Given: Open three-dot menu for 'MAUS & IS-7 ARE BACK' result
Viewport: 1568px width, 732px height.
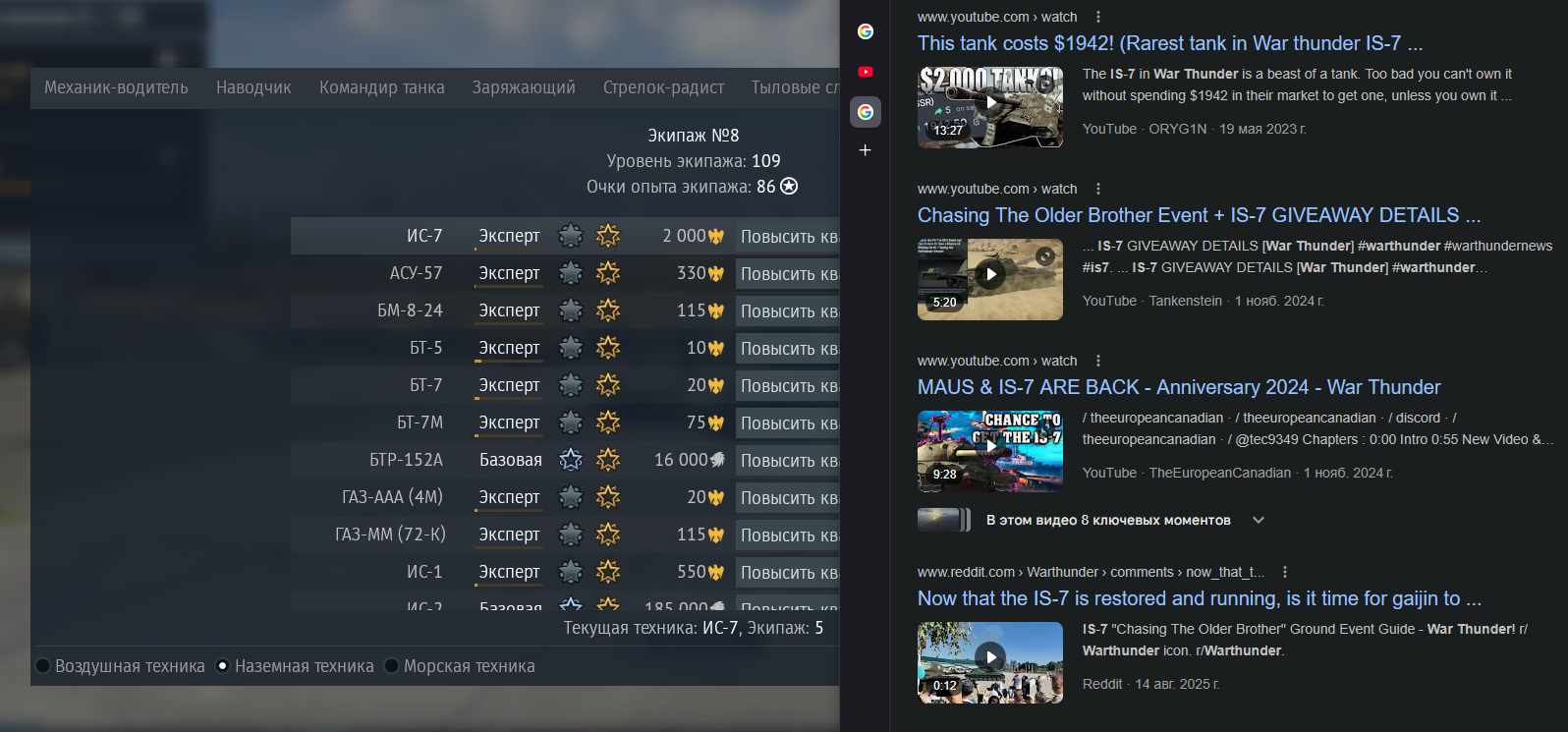Looking at the screenshot, I should click(1097, 361).
